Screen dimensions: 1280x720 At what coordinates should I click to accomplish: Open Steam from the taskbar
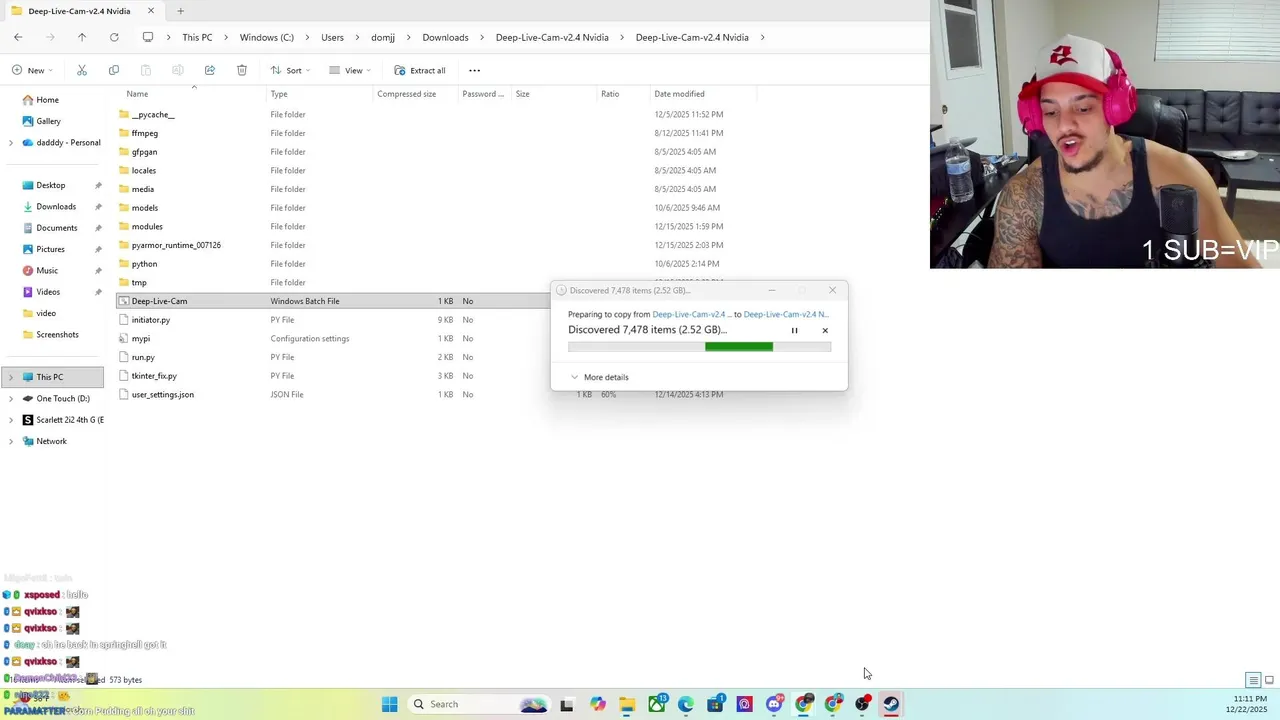pyautogui.click(x=891, y=704)
